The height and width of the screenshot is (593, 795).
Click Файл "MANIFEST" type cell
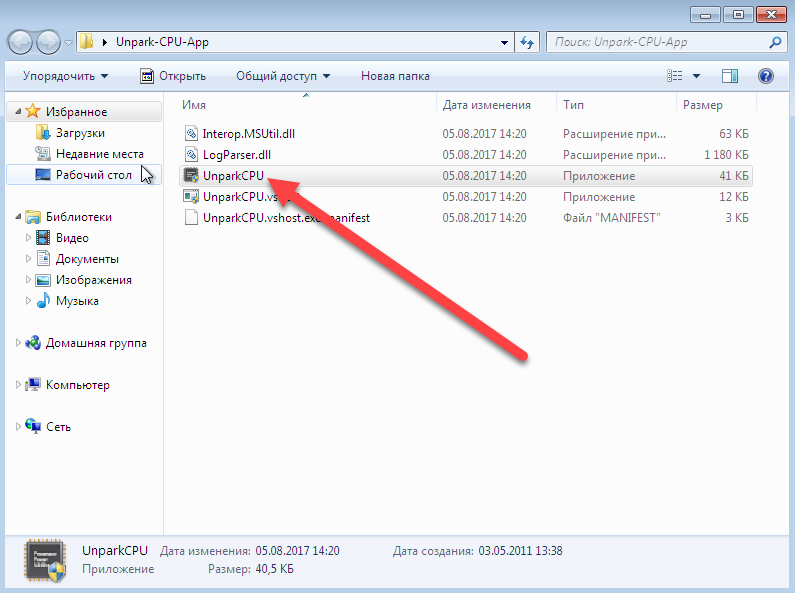click(x=611, y=218)
